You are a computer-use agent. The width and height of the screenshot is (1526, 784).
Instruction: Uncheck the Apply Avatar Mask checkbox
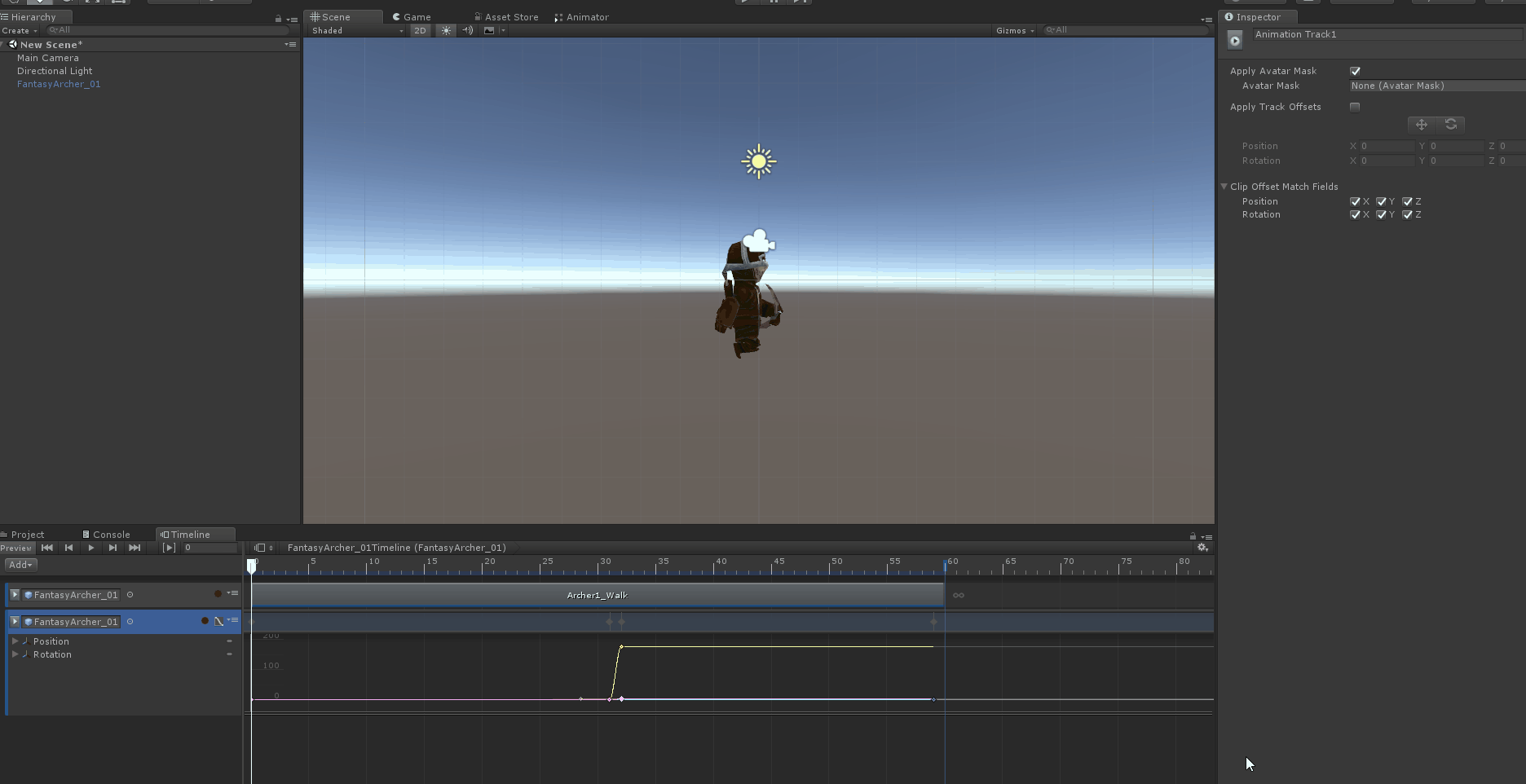(x=1355, y=71)
